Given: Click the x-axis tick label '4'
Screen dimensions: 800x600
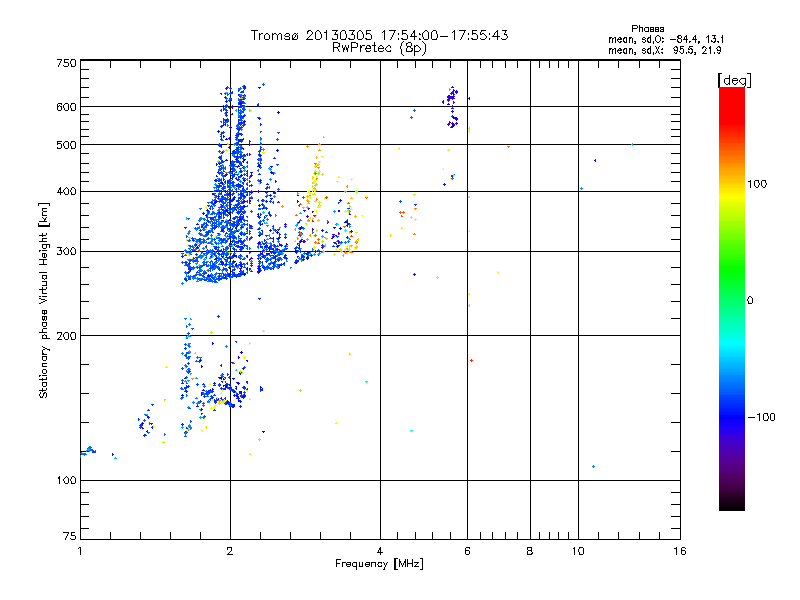Looking at the screenshot, I should point(380,551).
